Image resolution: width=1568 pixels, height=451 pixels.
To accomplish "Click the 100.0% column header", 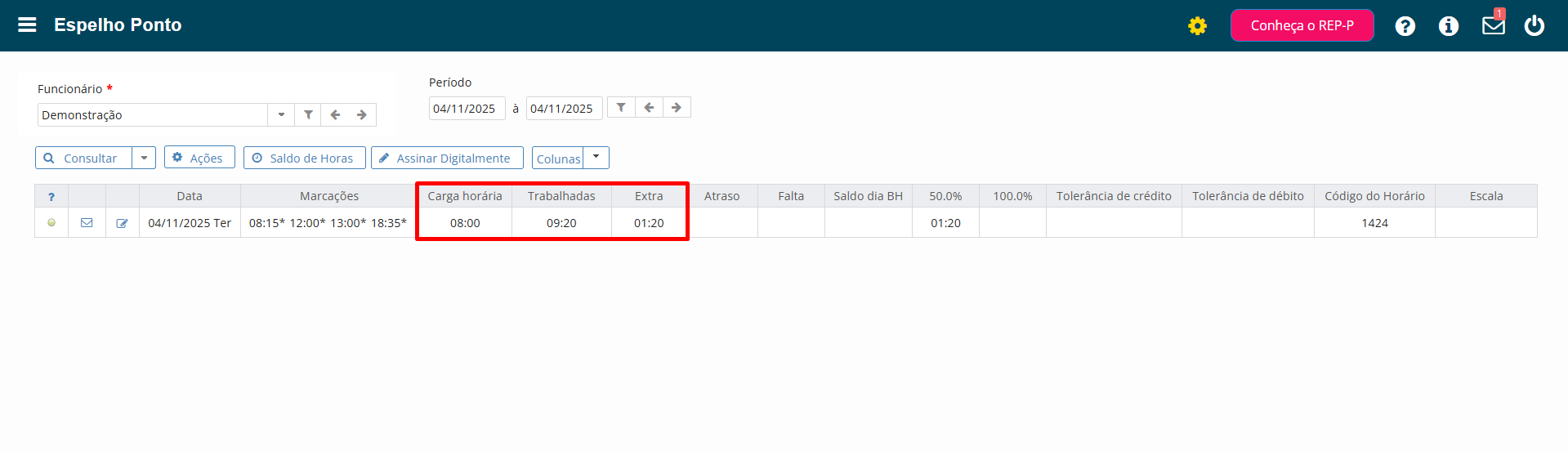I will tap(1012, 196).
